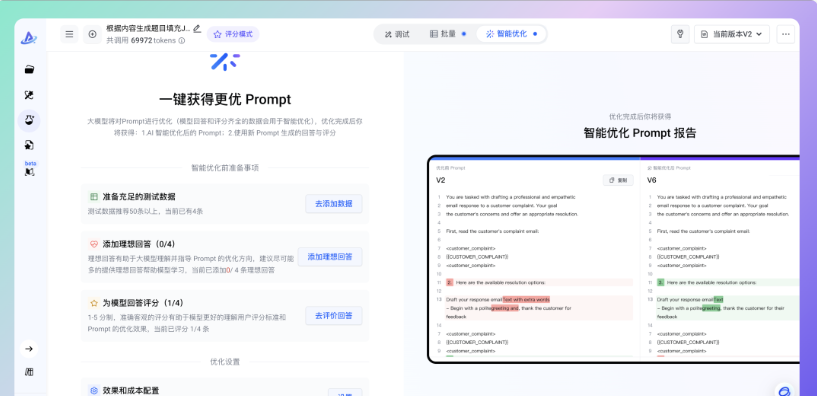817x396 pixels.
Task: Click the prompt title text 根据内容生成题目填充J..
Action: pyautogui.click(x=148, y=29)
